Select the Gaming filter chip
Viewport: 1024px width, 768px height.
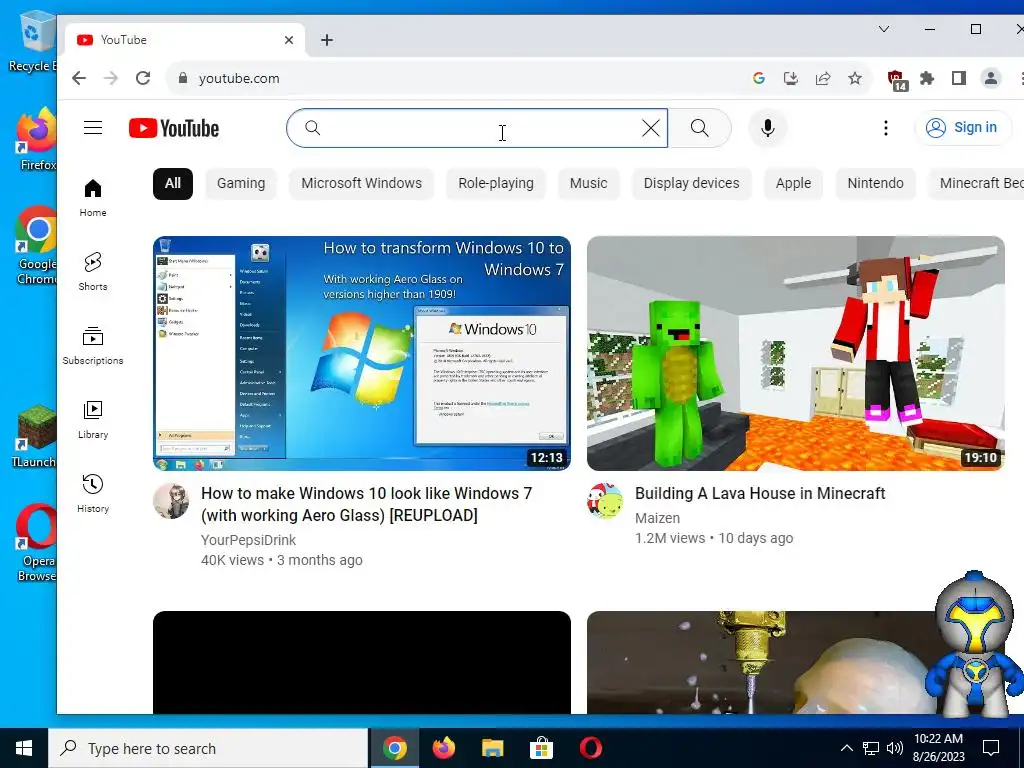241,184
